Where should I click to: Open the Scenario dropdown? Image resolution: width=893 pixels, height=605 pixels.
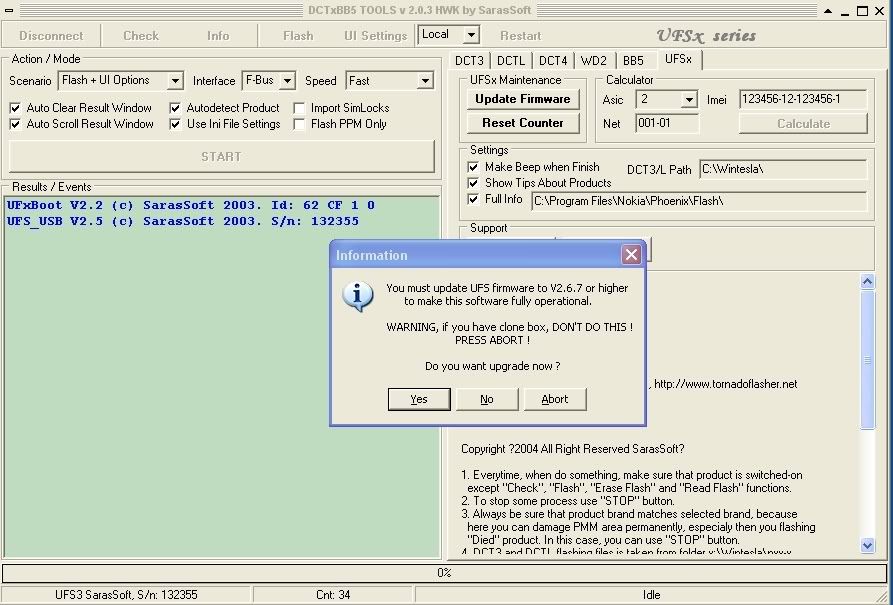tap(175, 81)
